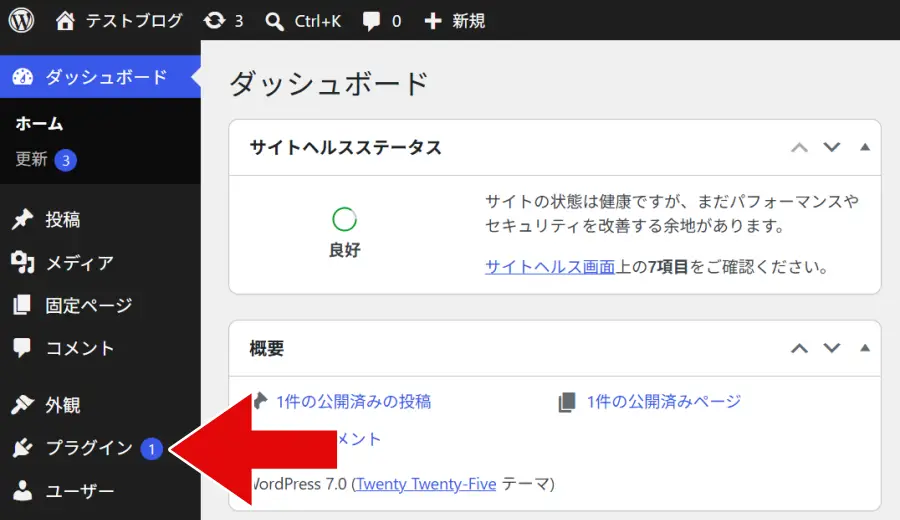
Task: Click the comments bubble icon in the admin bar
Action: point(371,22)
